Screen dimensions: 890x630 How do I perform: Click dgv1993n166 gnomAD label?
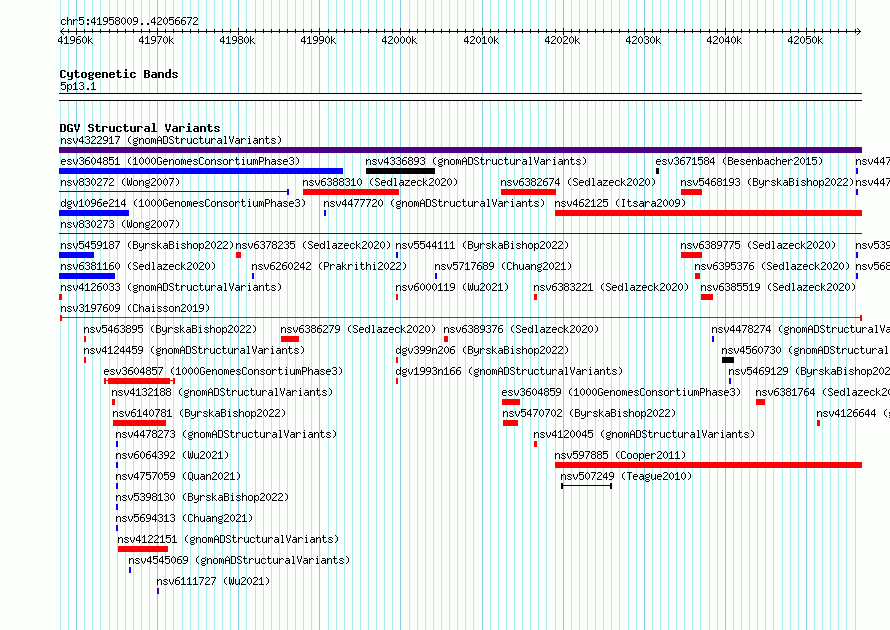tap(509, 371)
